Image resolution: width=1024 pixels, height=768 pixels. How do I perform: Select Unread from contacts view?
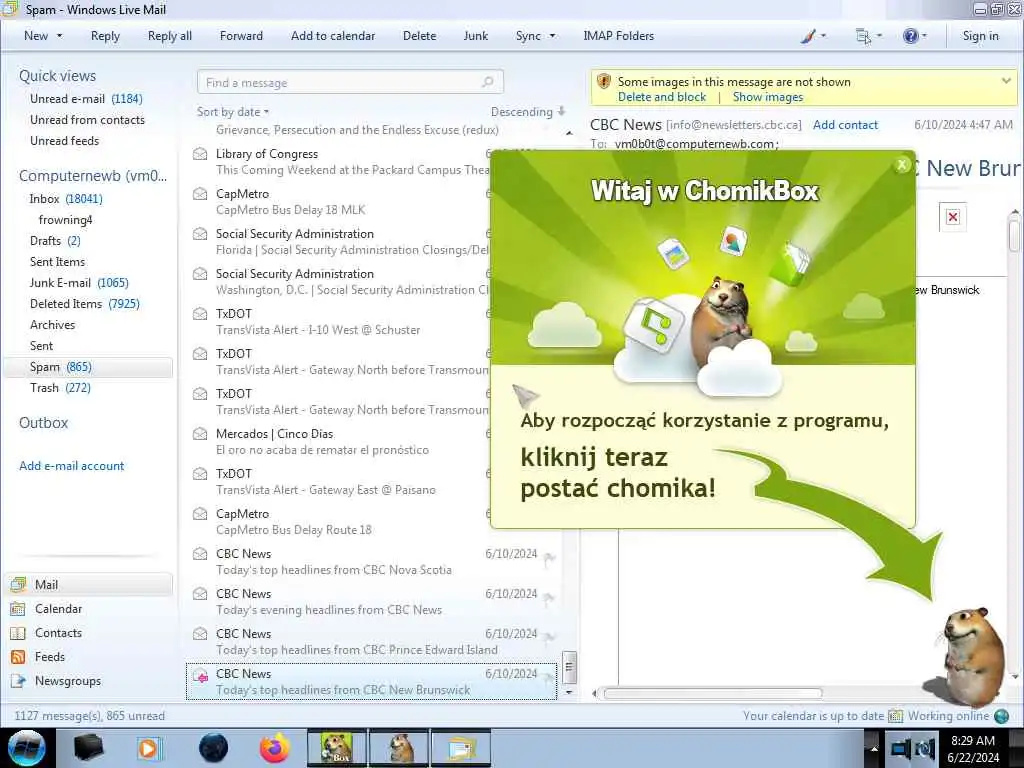[87, 120]
